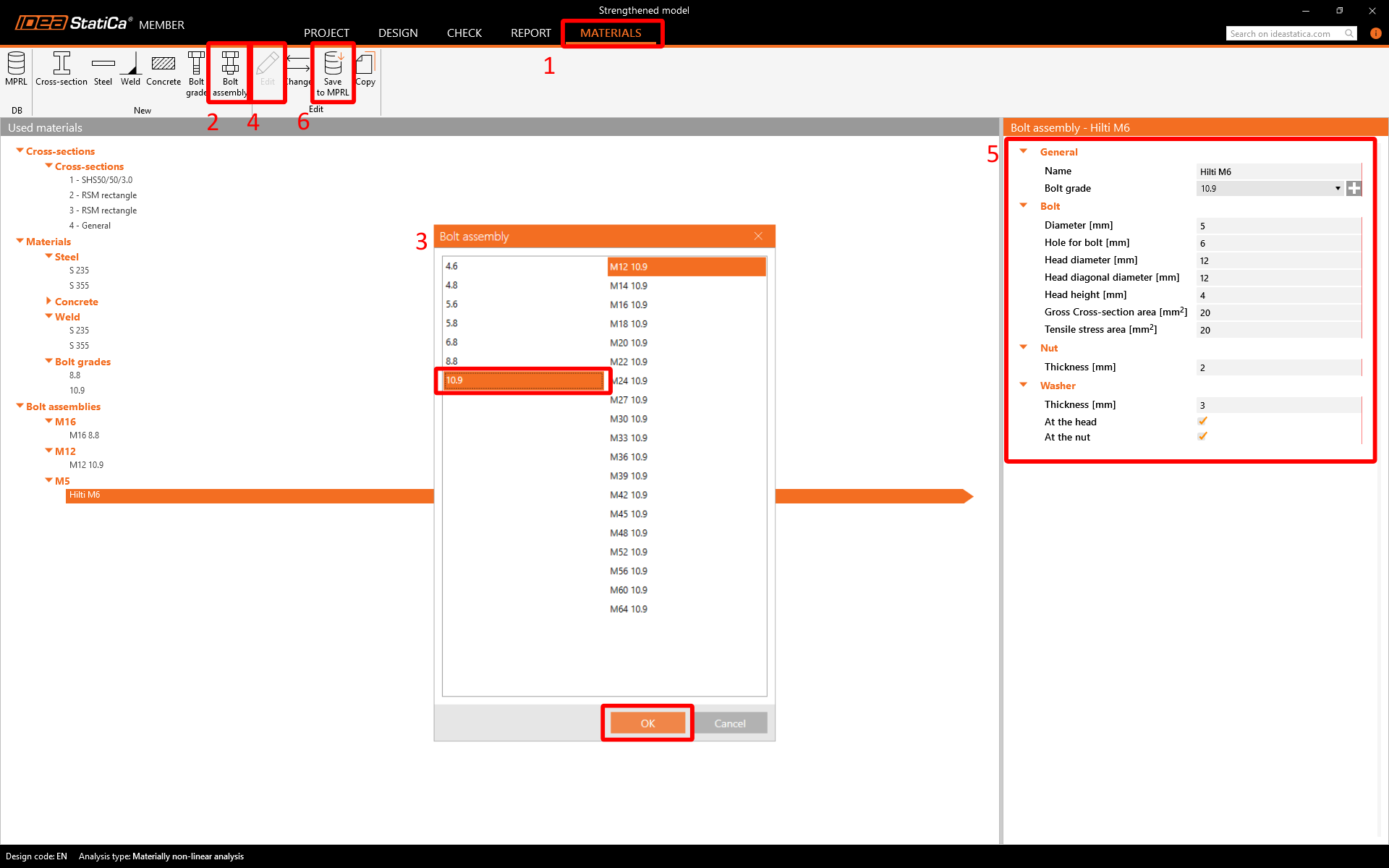Open the MPRL database icon
Viewport: 1389px width, 868px height.
[x=16, y=69]
